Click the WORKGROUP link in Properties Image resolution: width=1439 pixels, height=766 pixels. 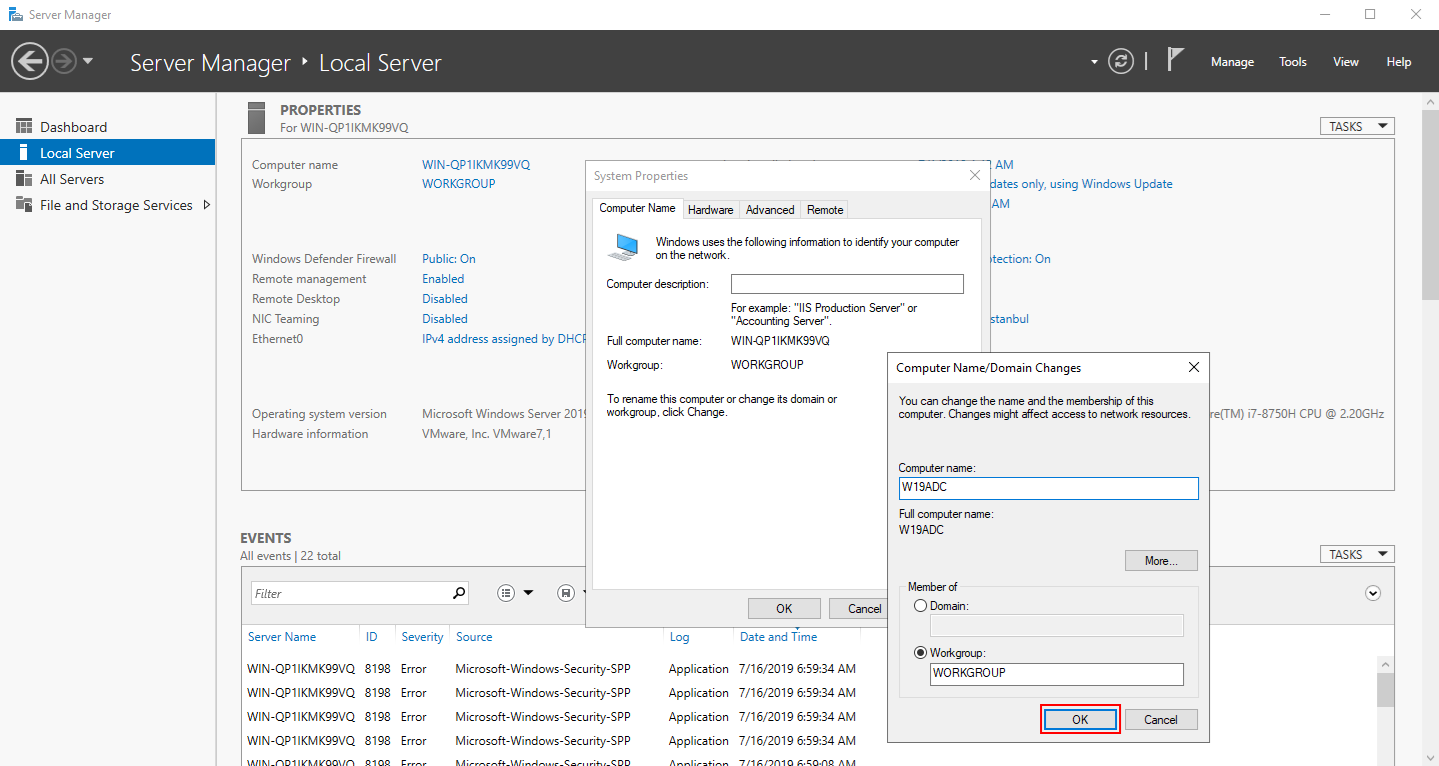click(459, 184)
